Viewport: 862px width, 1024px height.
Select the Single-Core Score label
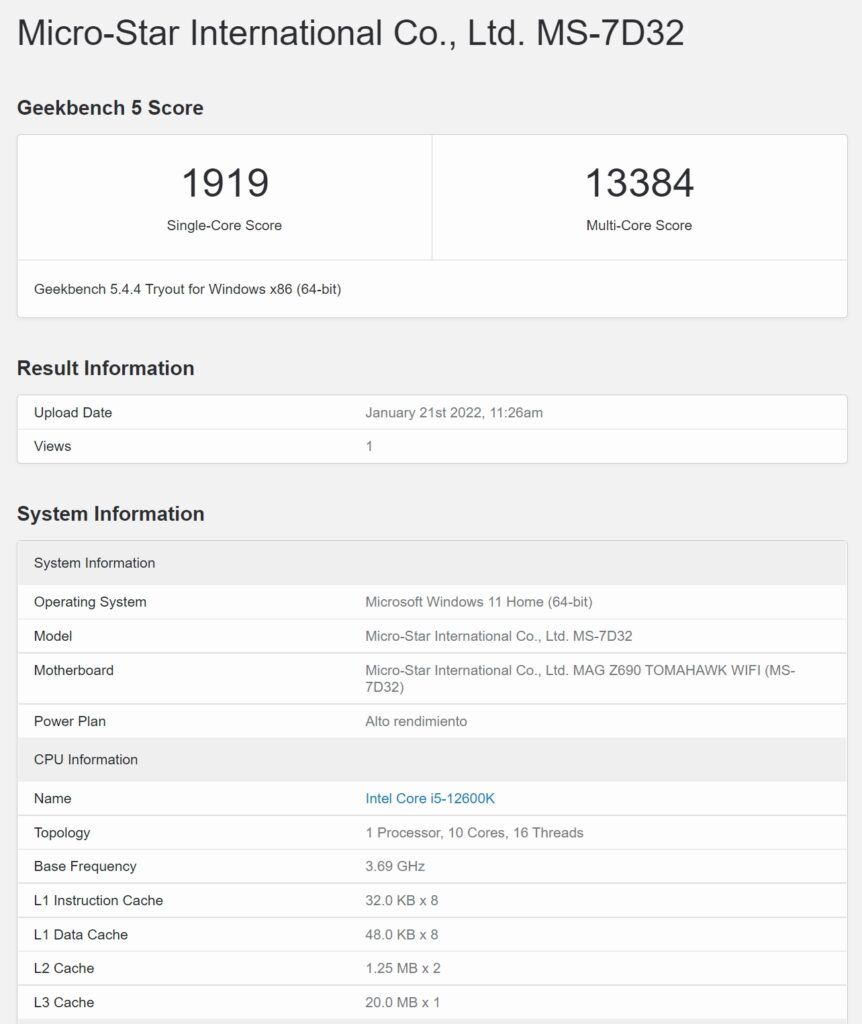(x=224, y=225)
